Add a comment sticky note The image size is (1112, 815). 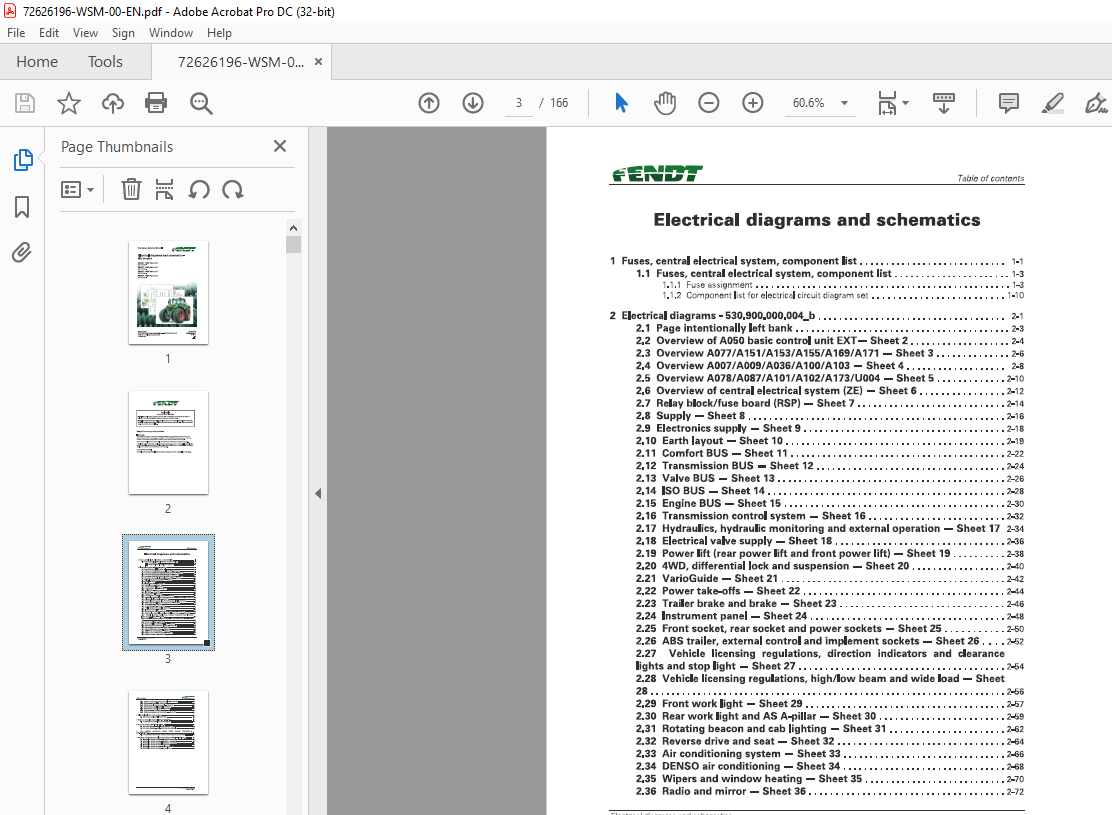(x=1008, y=103)
